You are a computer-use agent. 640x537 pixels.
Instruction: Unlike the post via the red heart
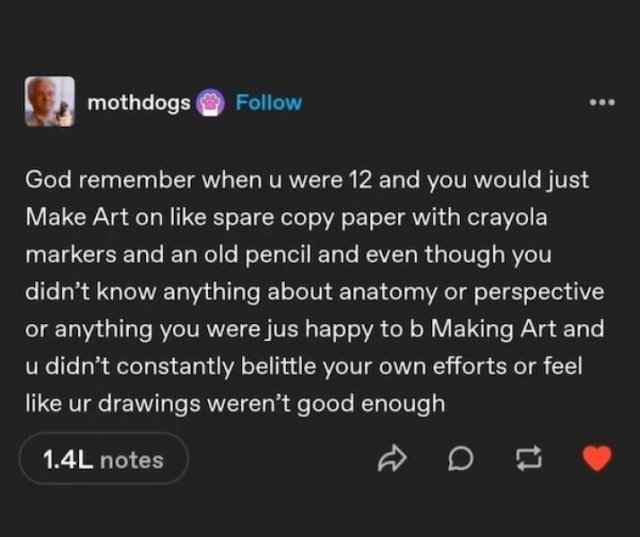pos(596,459)
